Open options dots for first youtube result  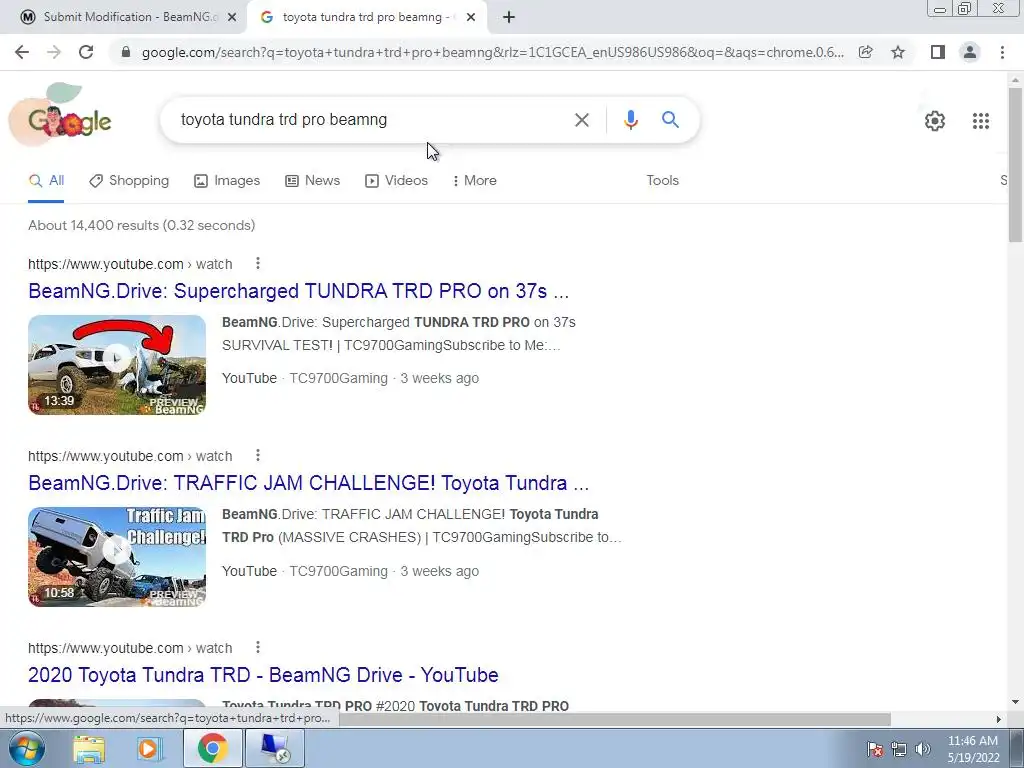[x=258, y=263]
